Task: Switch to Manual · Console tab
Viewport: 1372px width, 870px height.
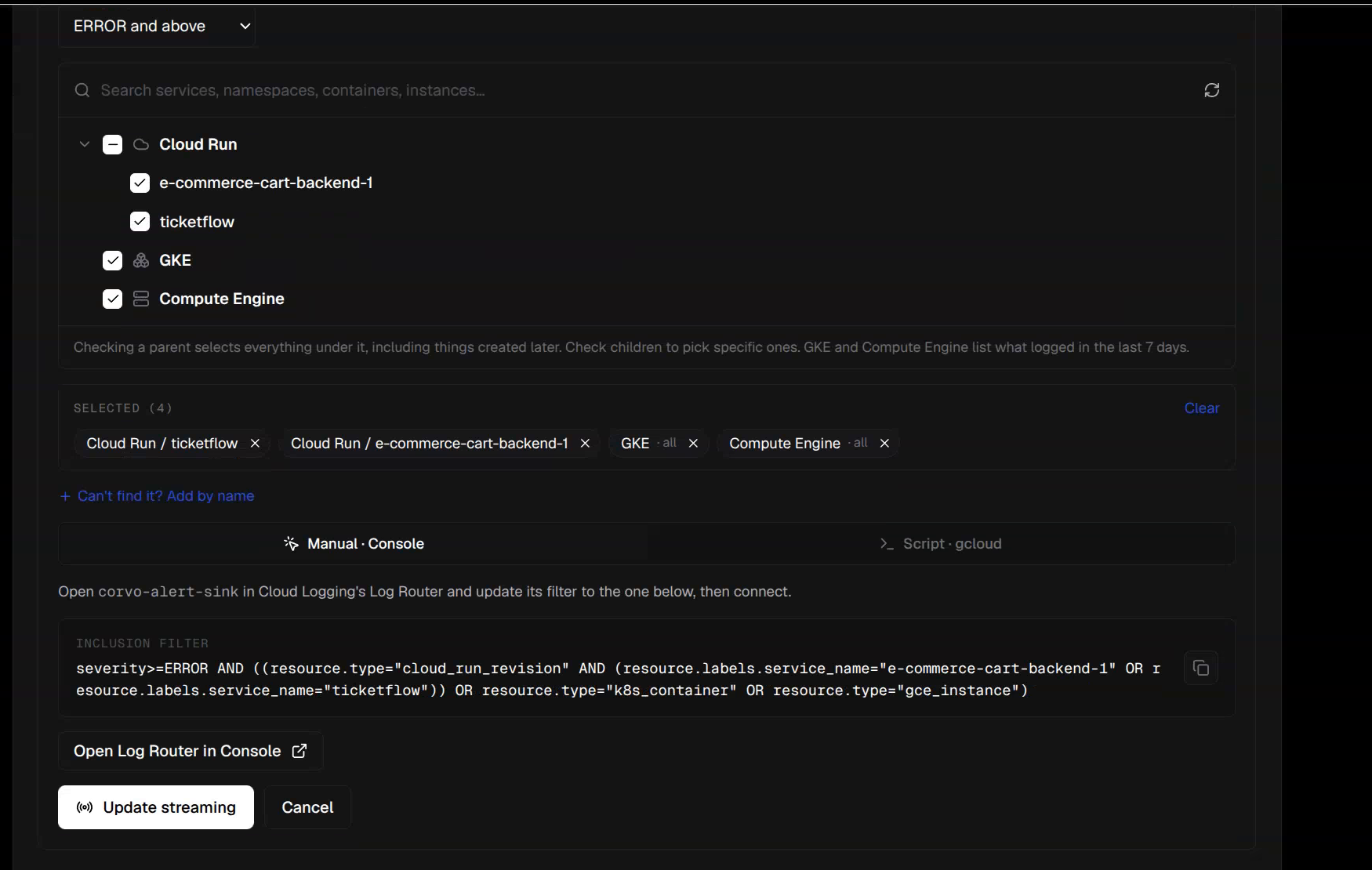Action: tap(354, 544)
